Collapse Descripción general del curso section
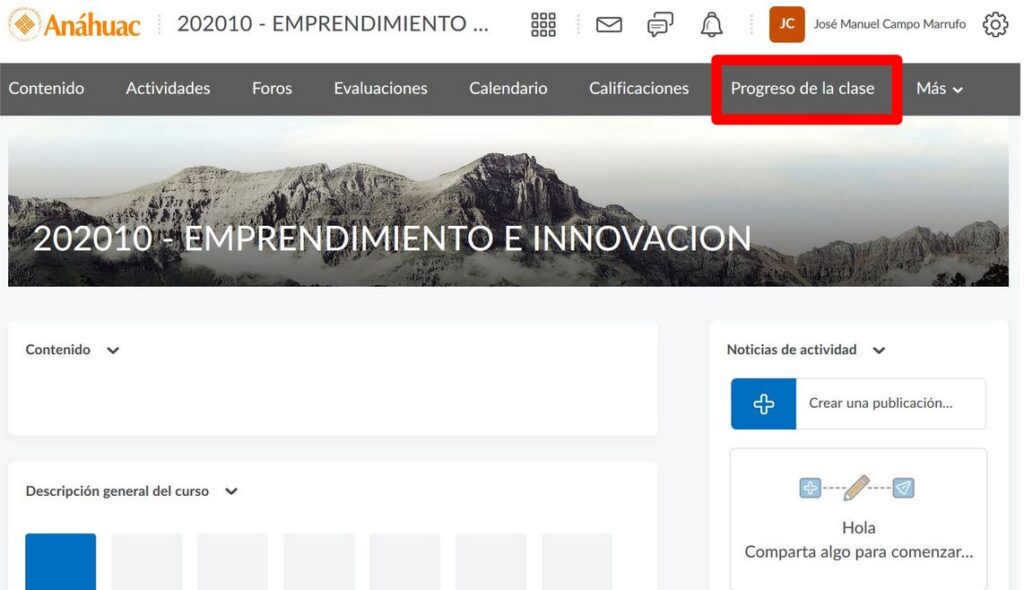 [x=231, y=492]
